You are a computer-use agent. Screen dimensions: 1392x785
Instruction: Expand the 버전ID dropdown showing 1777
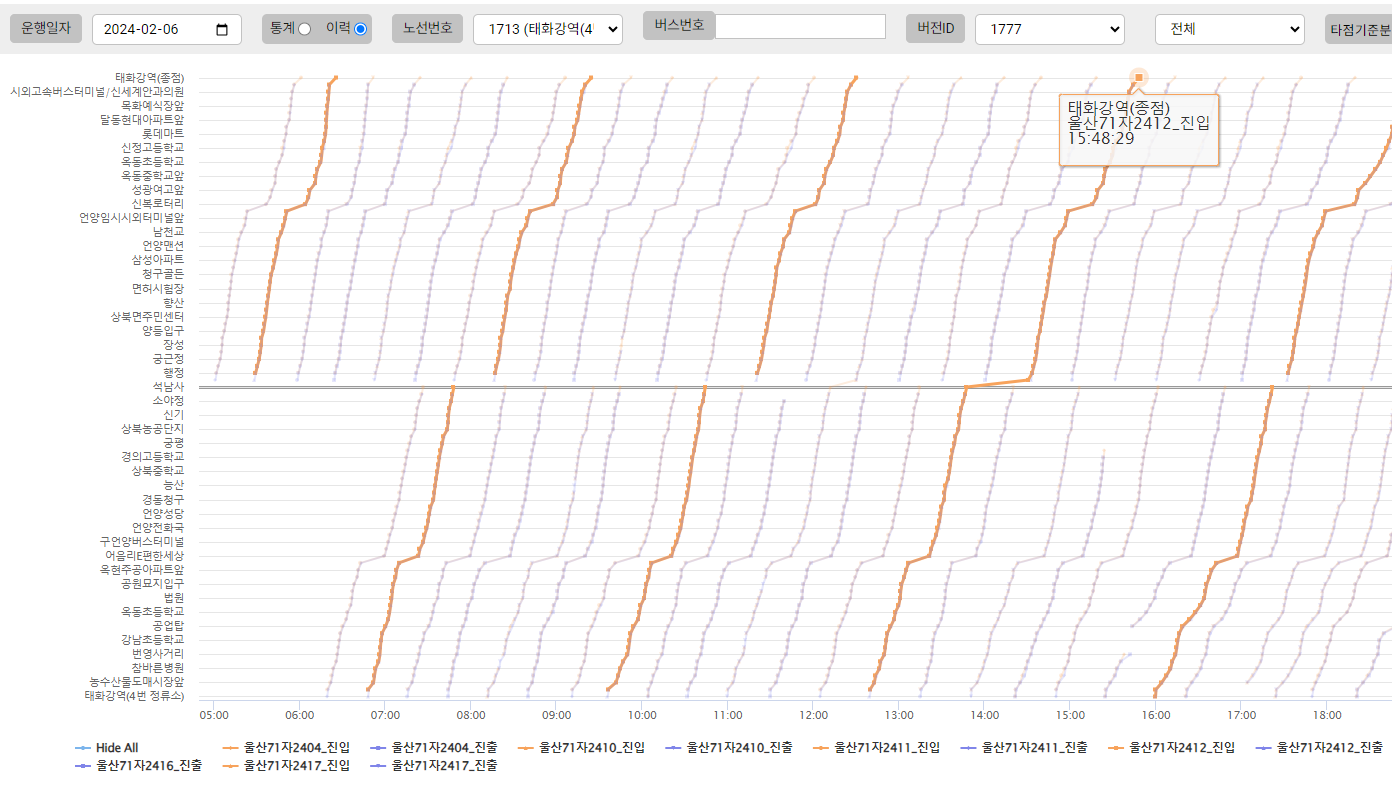click(1049, 29)
